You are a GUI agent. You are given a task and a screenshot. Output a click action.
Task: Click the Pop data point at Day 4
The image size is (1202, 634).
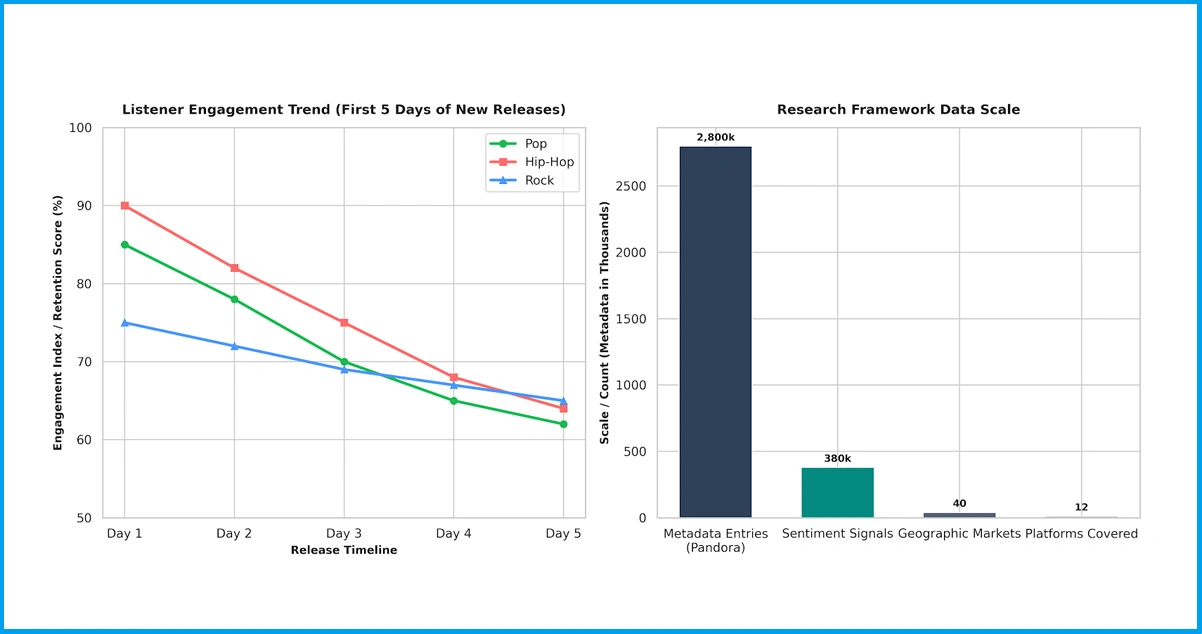[x=454, y=401]
